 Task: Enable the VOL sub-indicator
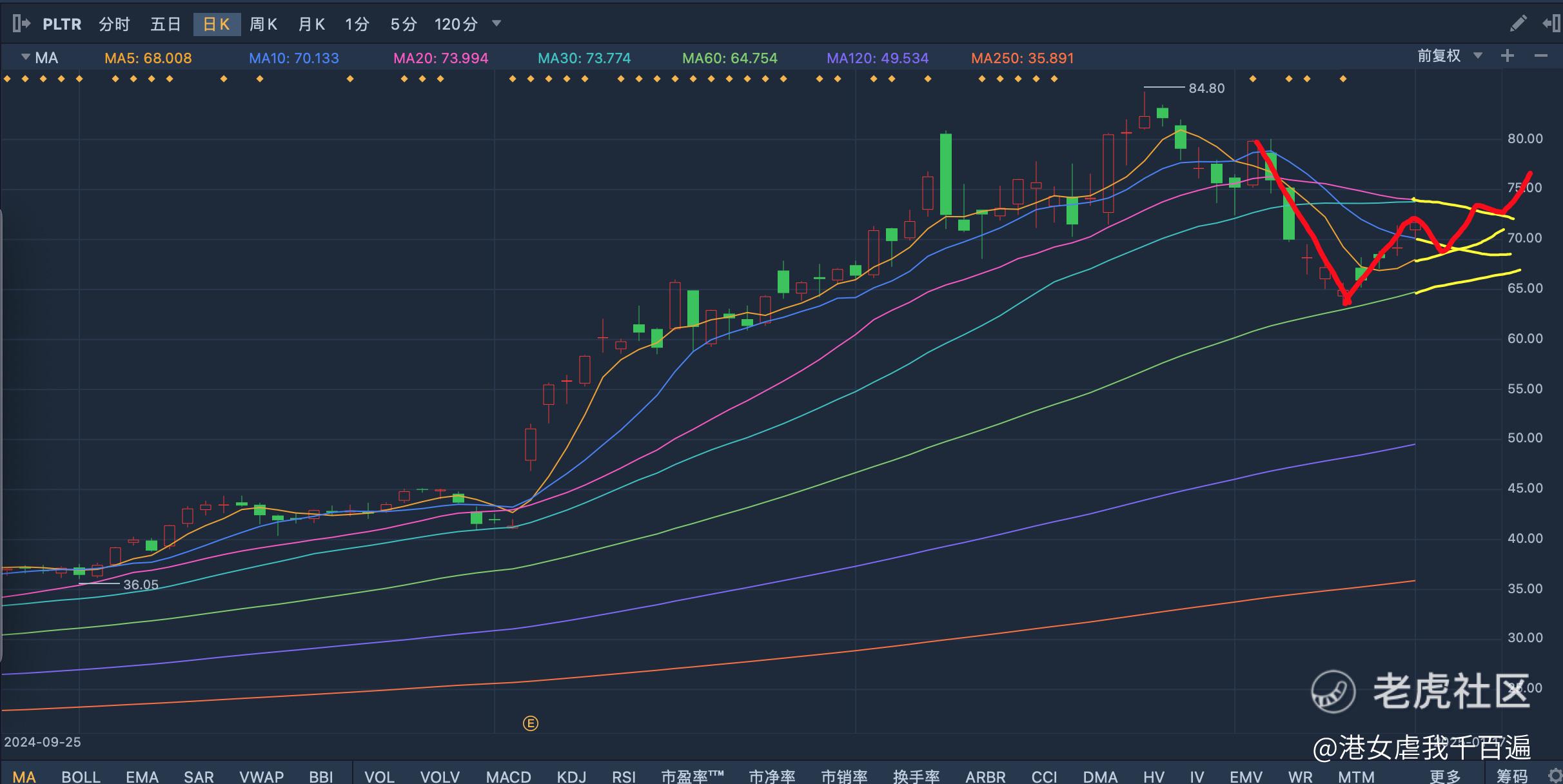pos(379,776)
